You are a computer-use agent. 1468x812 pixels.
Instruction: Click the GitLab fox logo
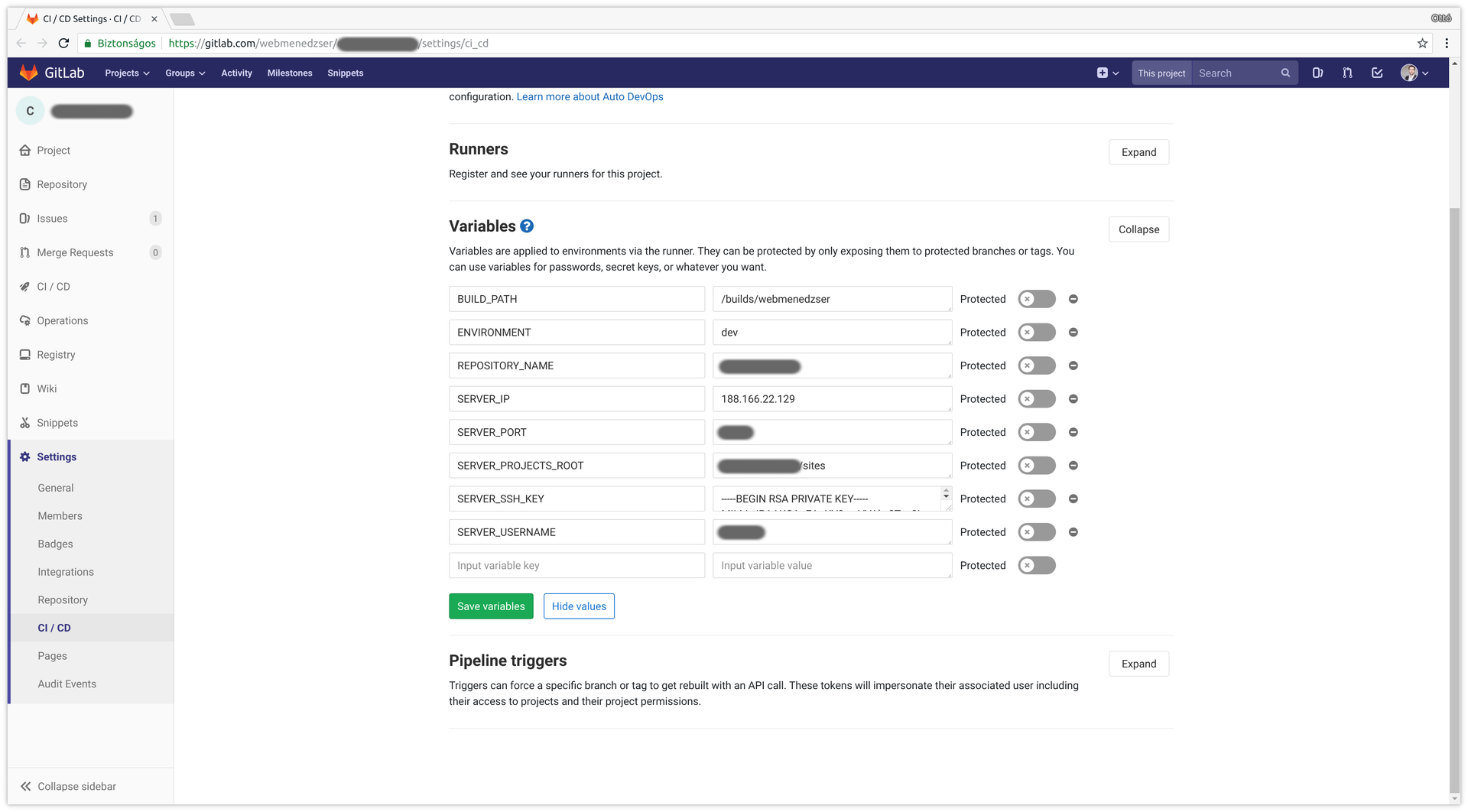(28, 73)
